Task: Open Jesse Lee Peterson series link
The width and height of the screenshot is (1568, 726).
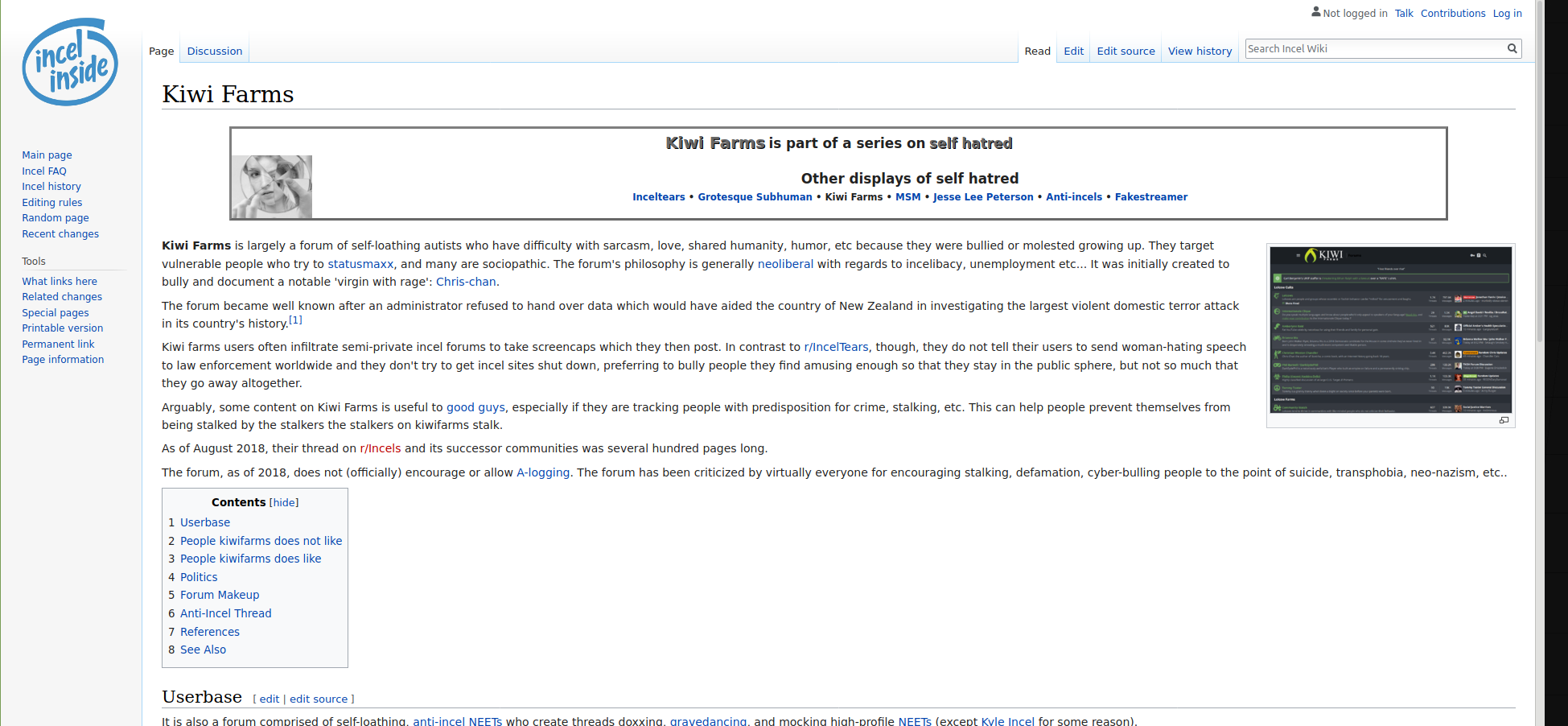Action: pyautogui.click(x=983, y=197)
